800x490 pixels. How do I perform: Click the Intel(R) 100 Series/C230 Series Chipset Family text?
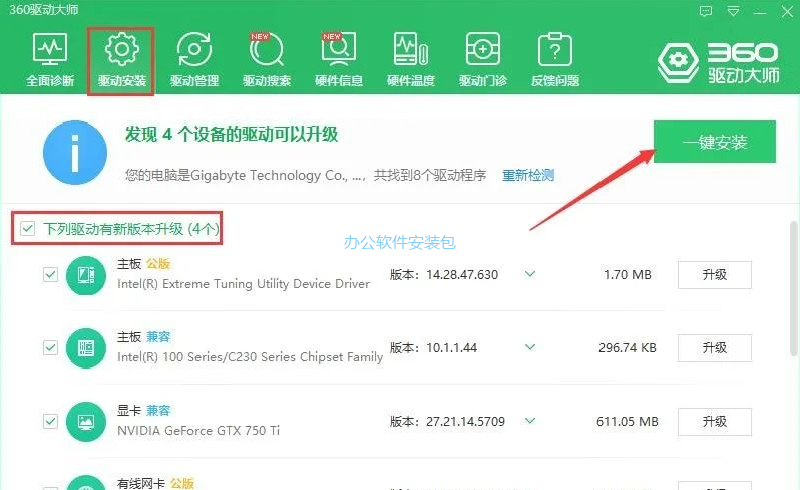coord(250,357)
